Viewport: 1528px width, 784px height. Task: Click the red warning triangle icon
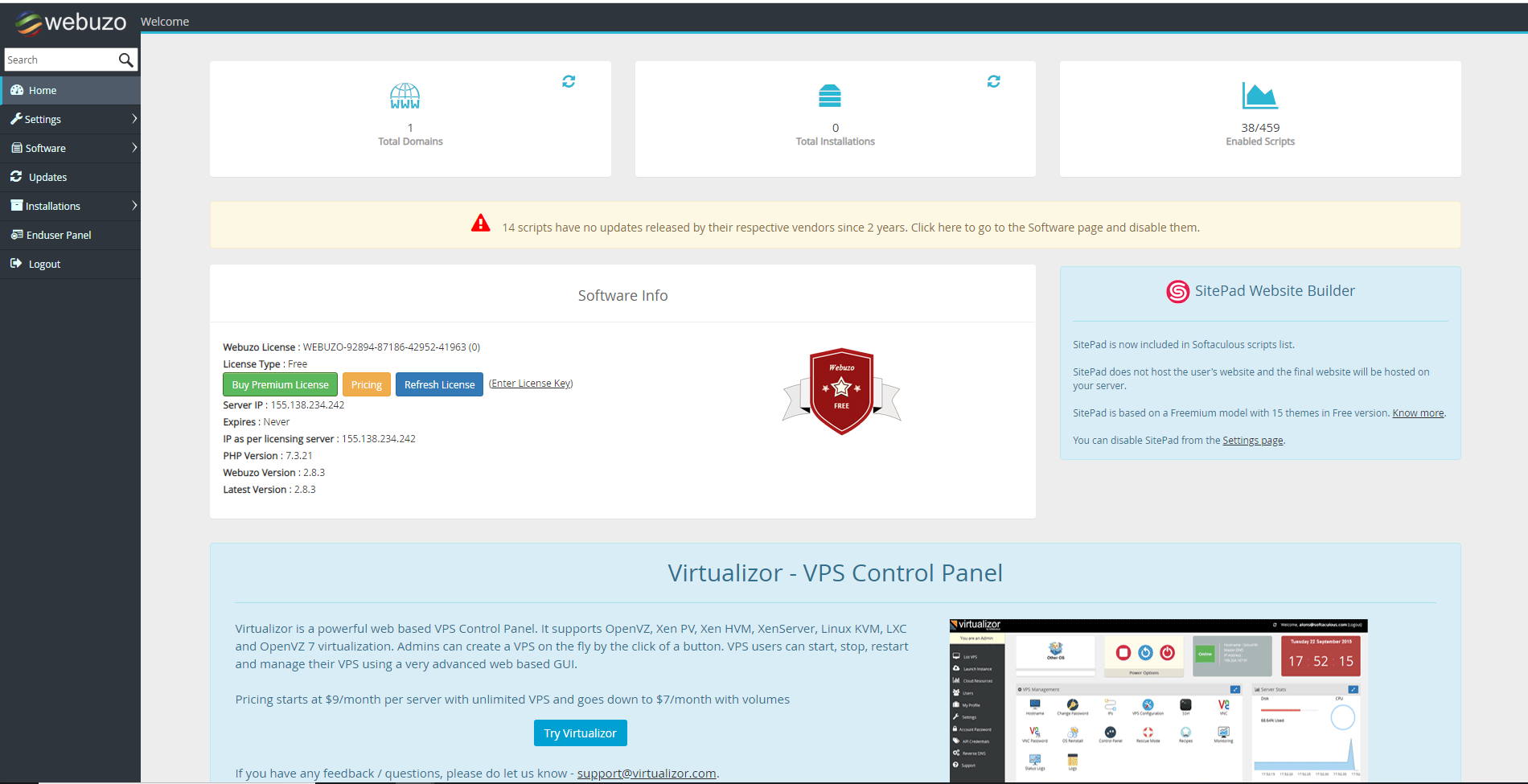point(481,224)
